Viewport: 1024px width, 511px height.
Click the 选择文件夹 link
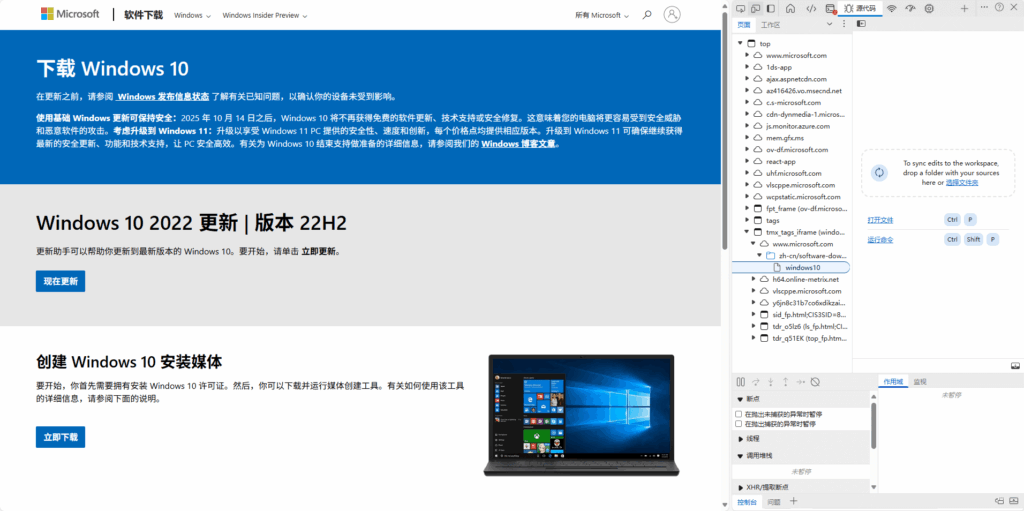(x=962, y=183)
